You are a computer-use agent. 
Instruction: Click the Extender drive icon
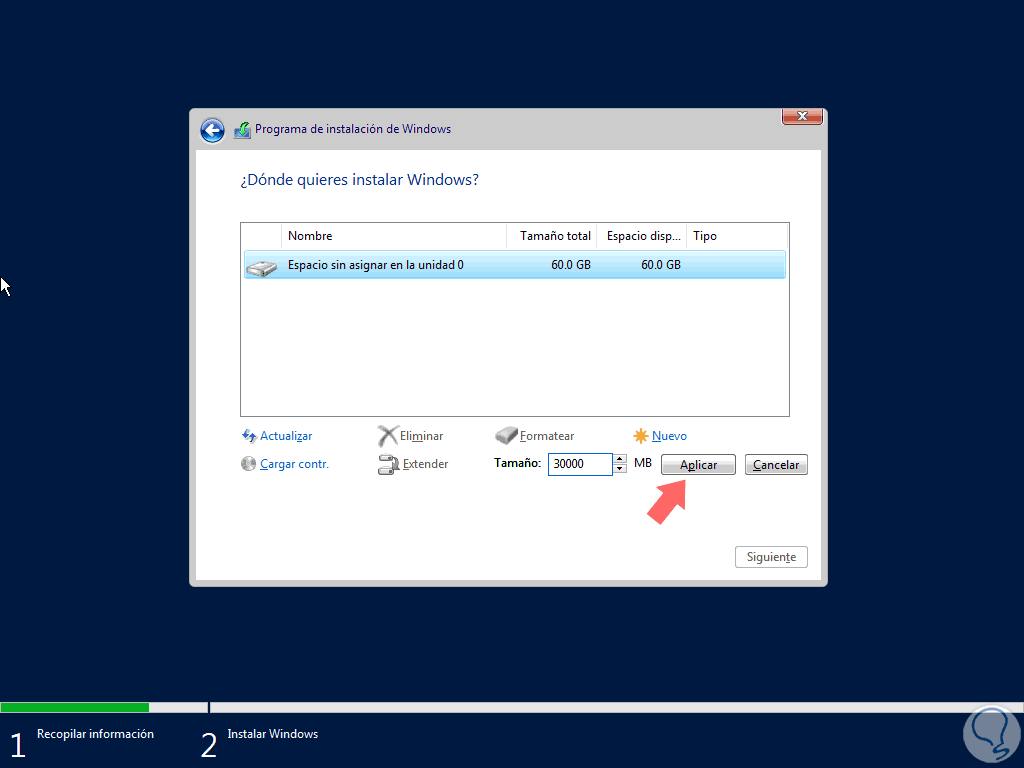[388, 464]
